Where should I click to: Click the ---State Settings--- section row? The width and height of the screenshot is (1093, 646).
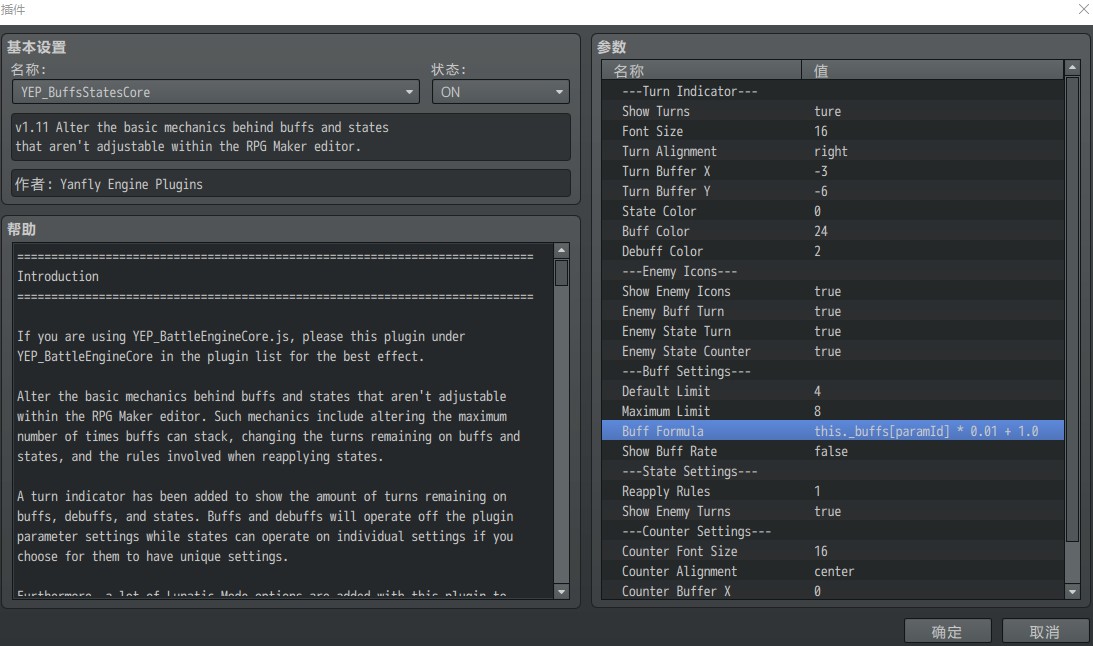[x=833, y=472]
